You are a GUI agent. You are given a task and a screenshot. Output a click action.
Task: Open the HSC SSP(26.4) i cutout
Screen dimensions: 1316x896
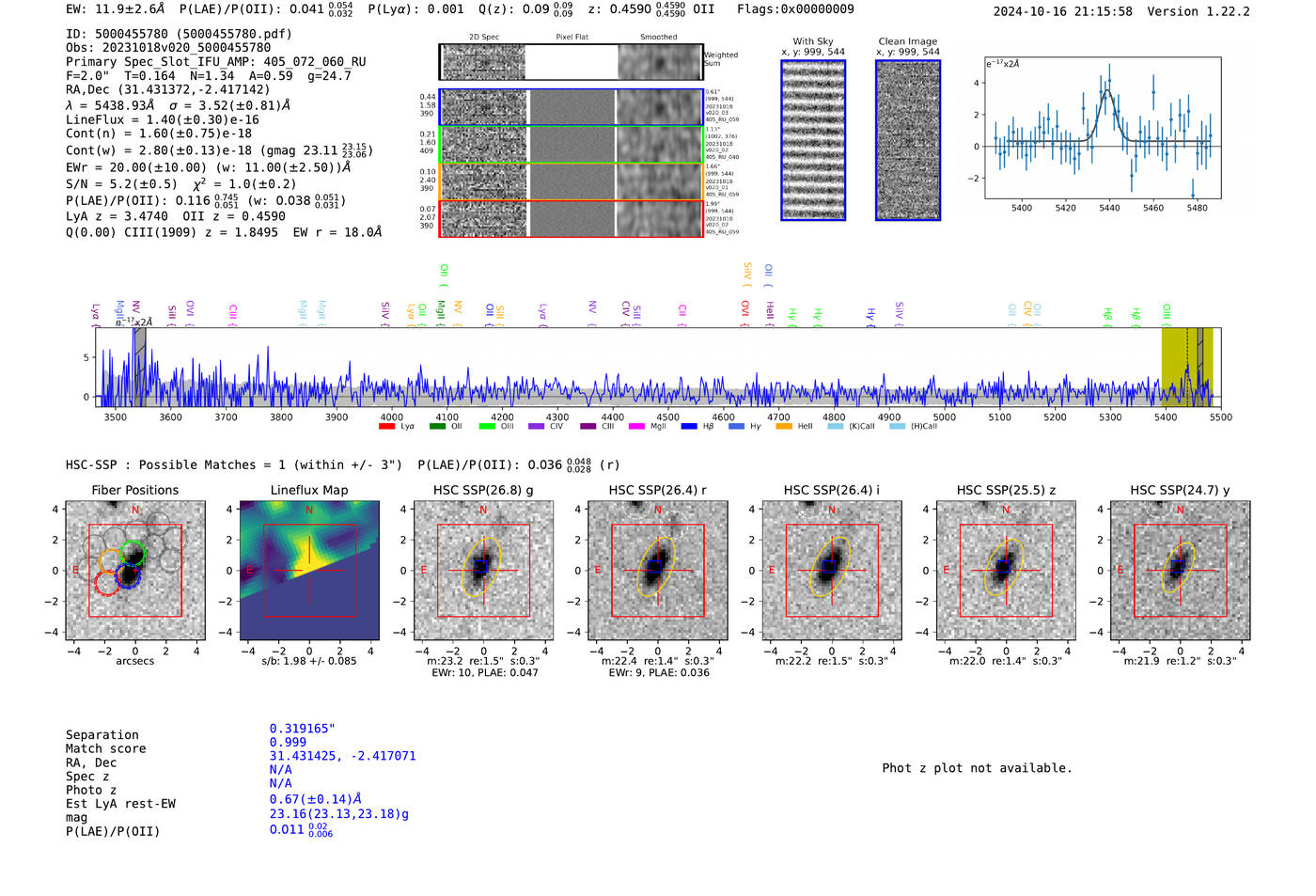[x=832, y=570]
